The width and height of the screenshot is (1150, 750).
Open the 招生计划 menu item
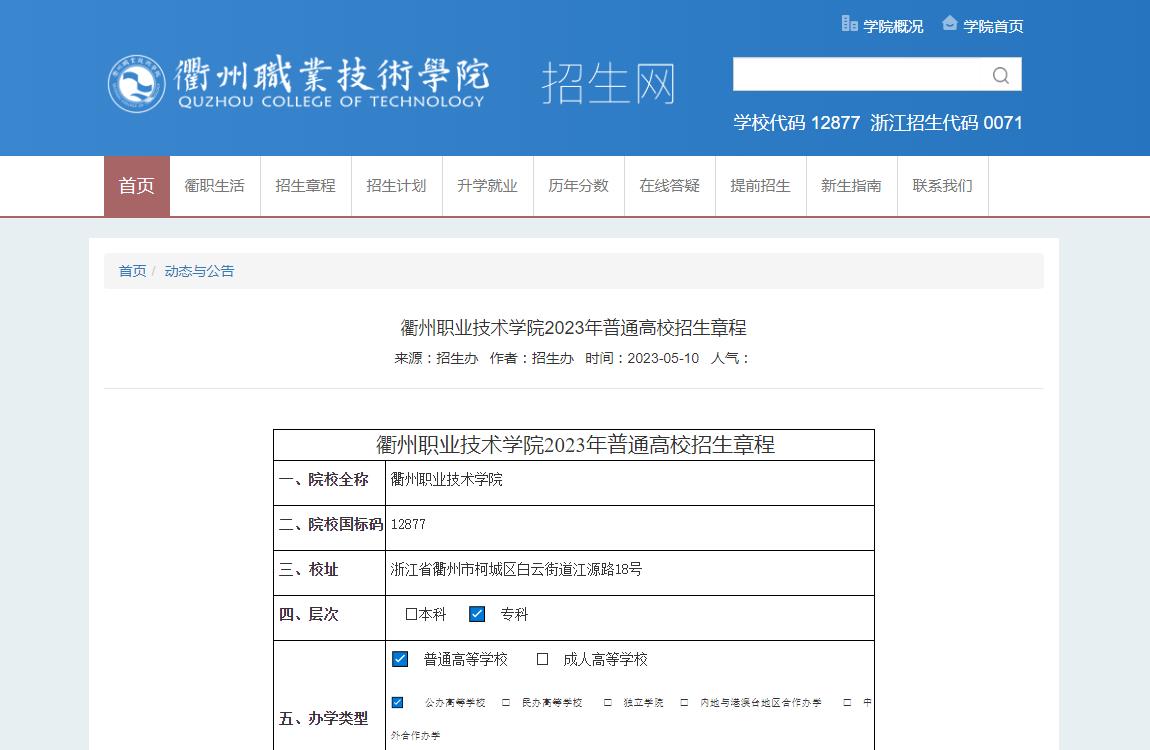tap(396, 185)
